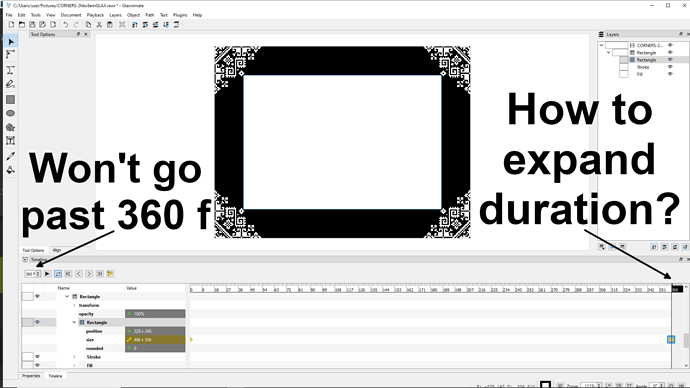Switch to the Properties tab
This screenshot has height=388, width=690.
click(x=31, y=376)
